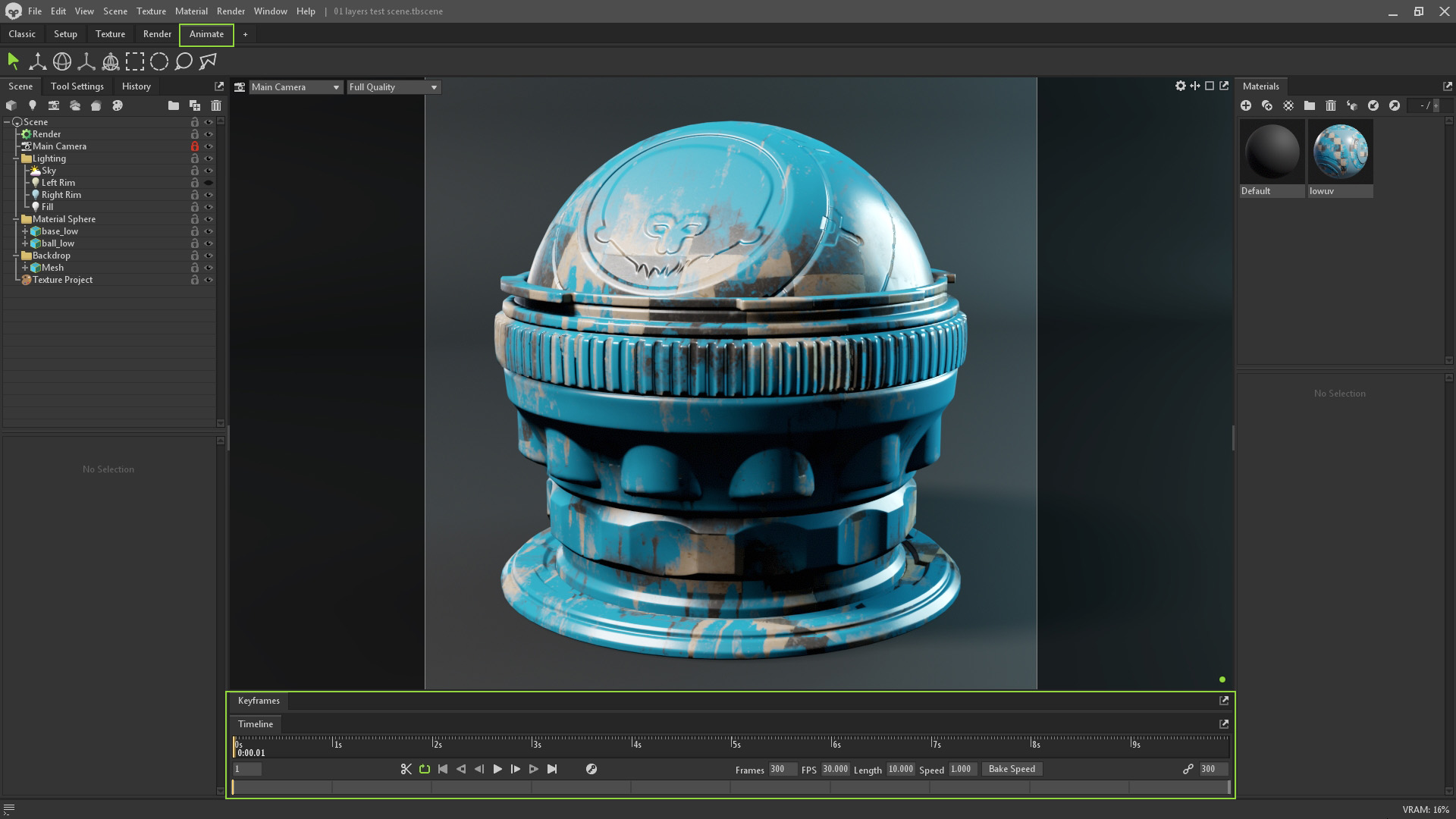Select the Lasso selection tool
Screen dimensions: 1456x819
184,61
